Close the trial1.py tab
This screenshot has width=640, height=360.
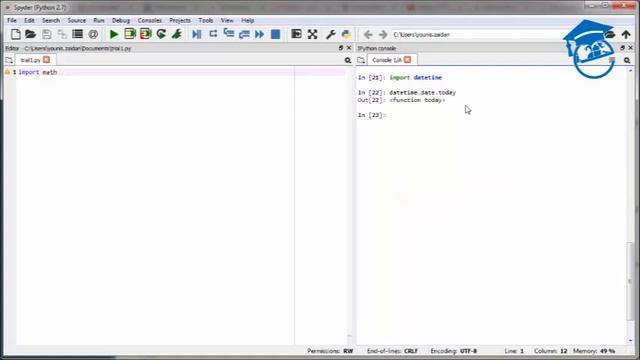tap(47, 60)
